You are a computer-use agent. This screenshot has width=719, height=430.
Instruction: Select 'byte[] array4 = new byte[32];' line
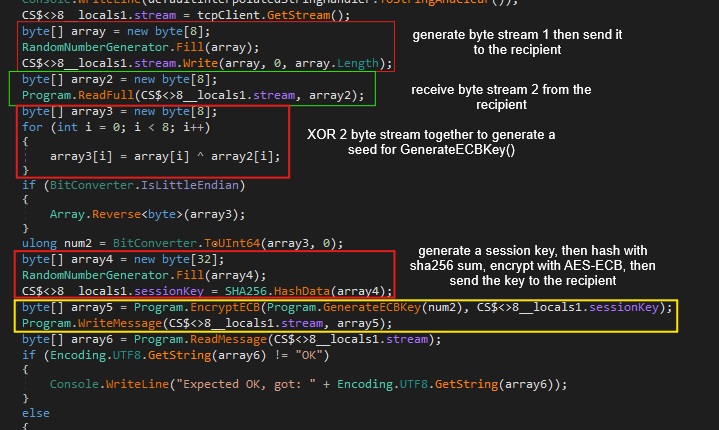coord(123,259)
